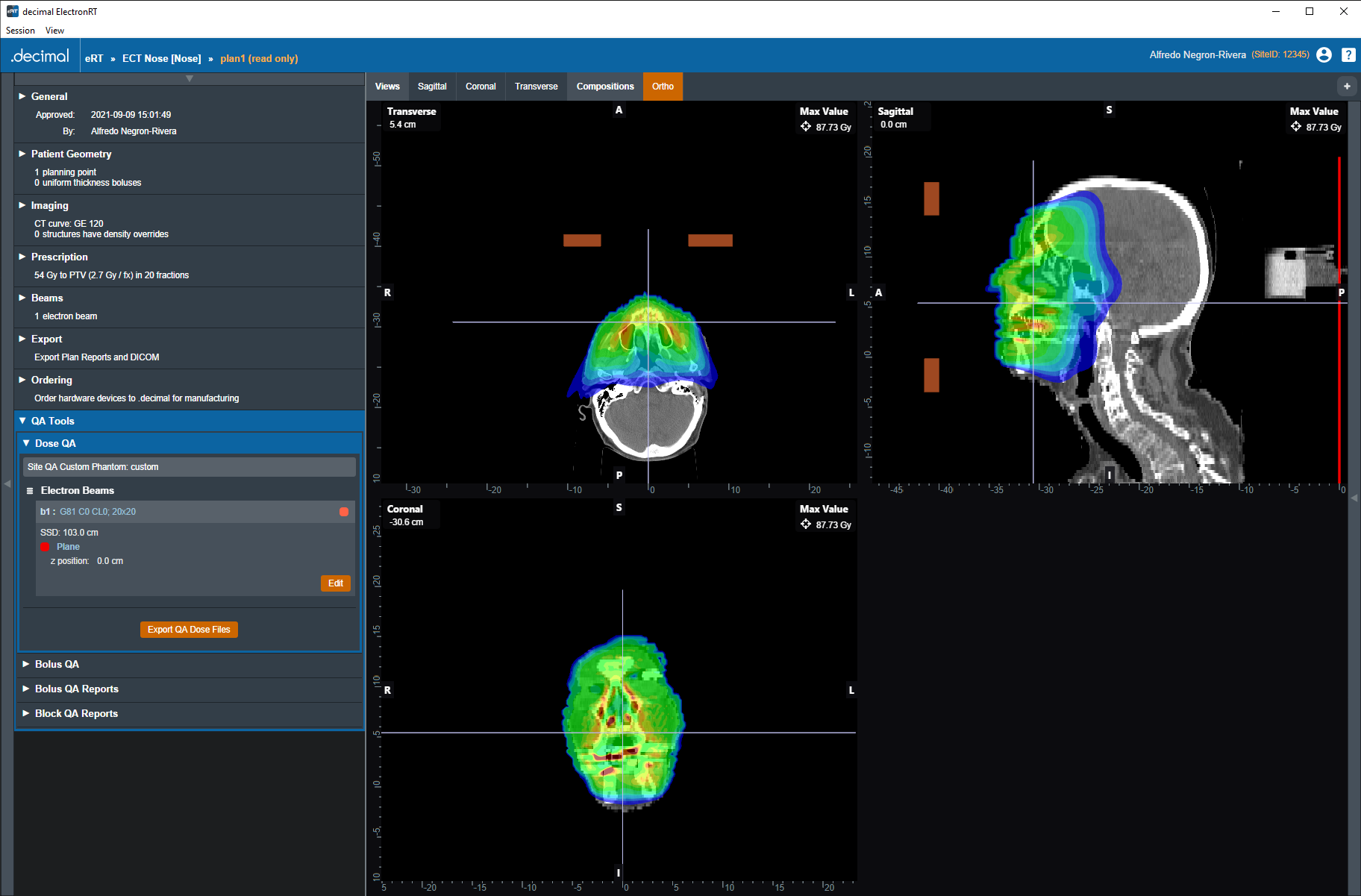Click the Edit button for beam b1
1361x896 pixels.
(335, 583)
